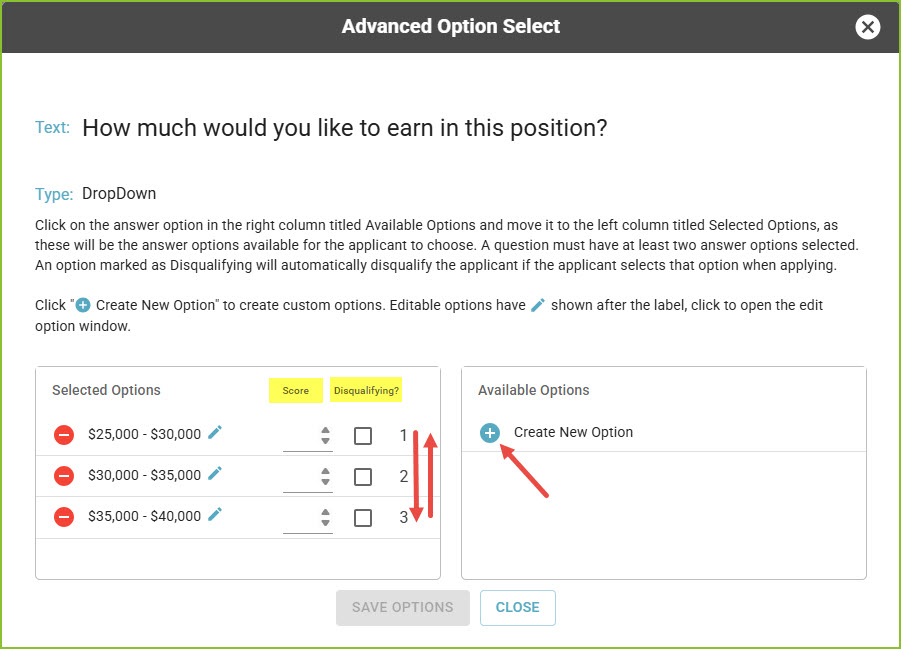
Task: Edit the $30,000 - $35,000 option label
Action: [215, 474]
